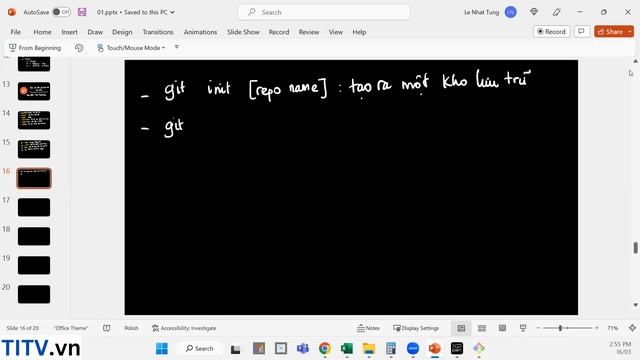Click the zoom in plus button
Screen dimensions: 640x360
[x=597, y=328]
